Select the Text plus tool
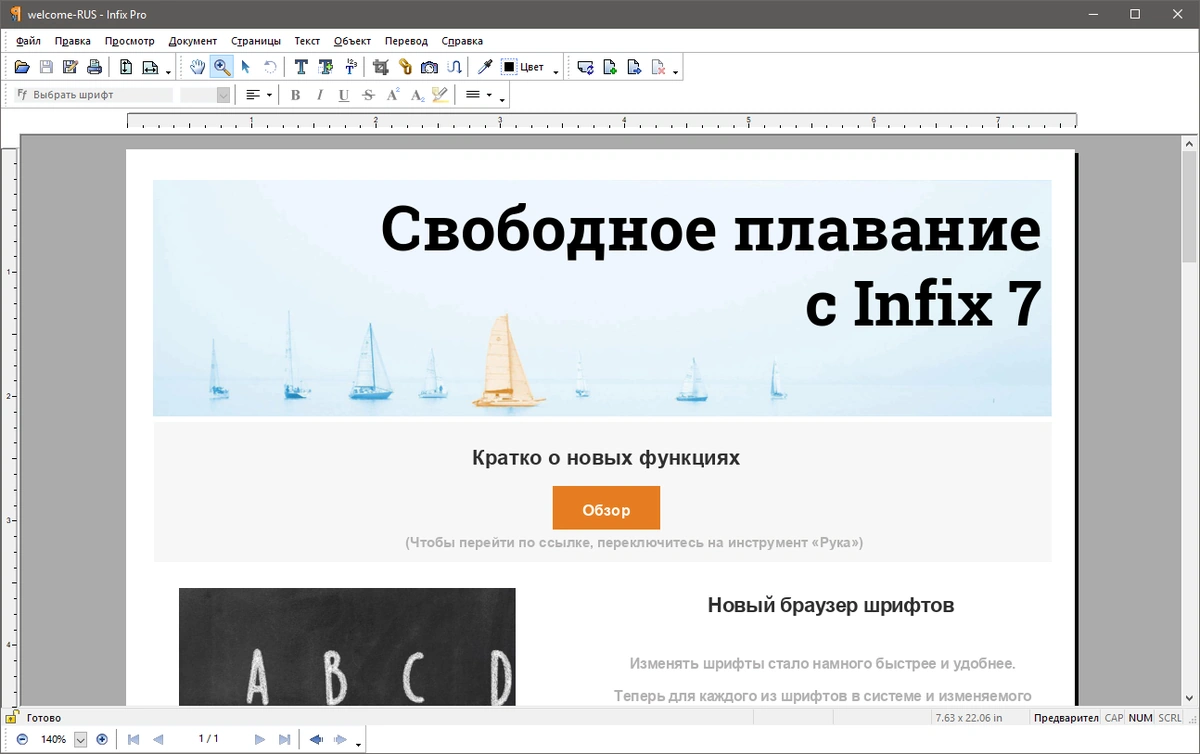 tap(326, 67)
